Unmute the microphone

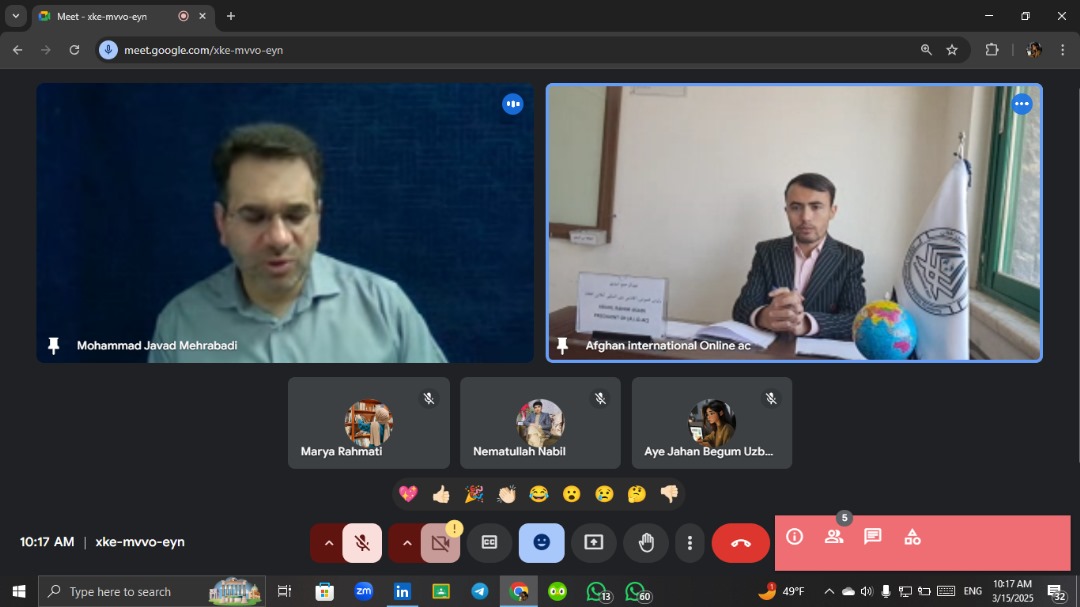click(362, 543)
